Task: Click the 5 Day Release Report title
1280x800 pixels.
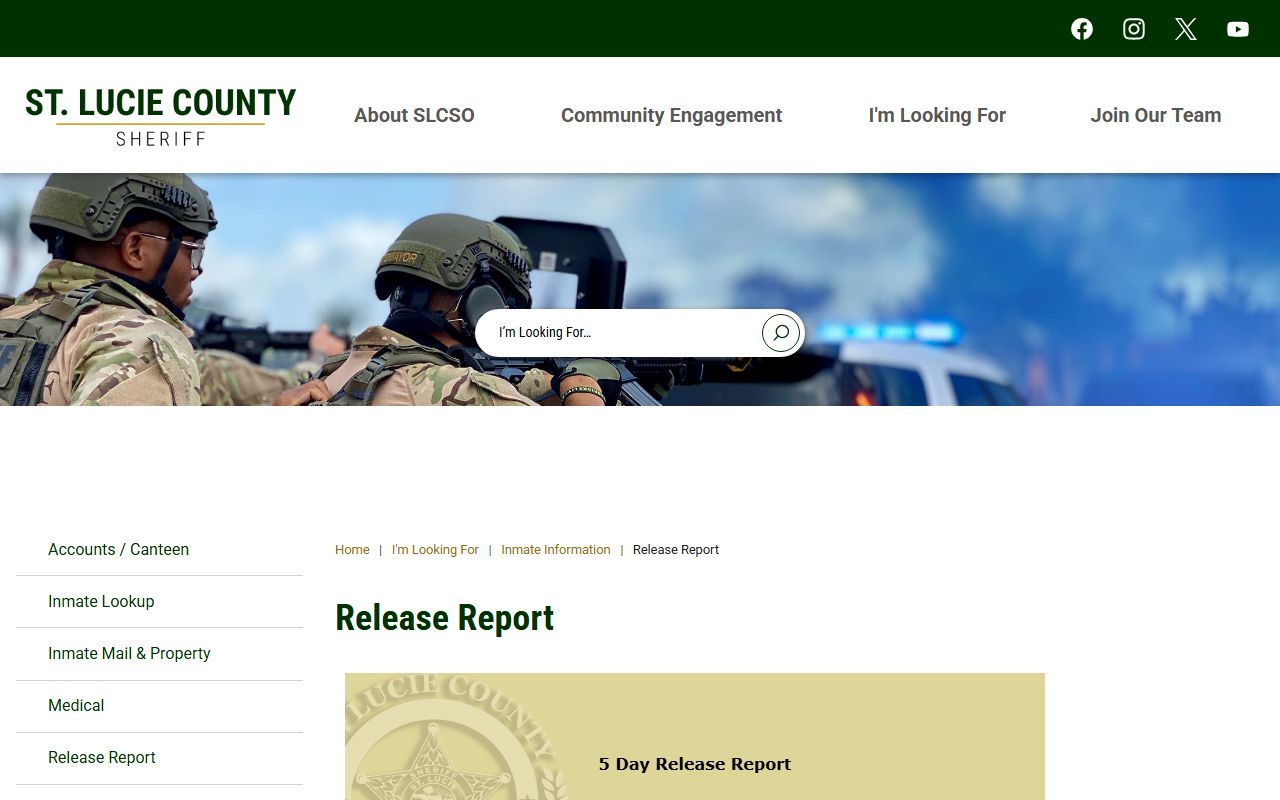Action: pyautogui.click(x=695, y=764)
